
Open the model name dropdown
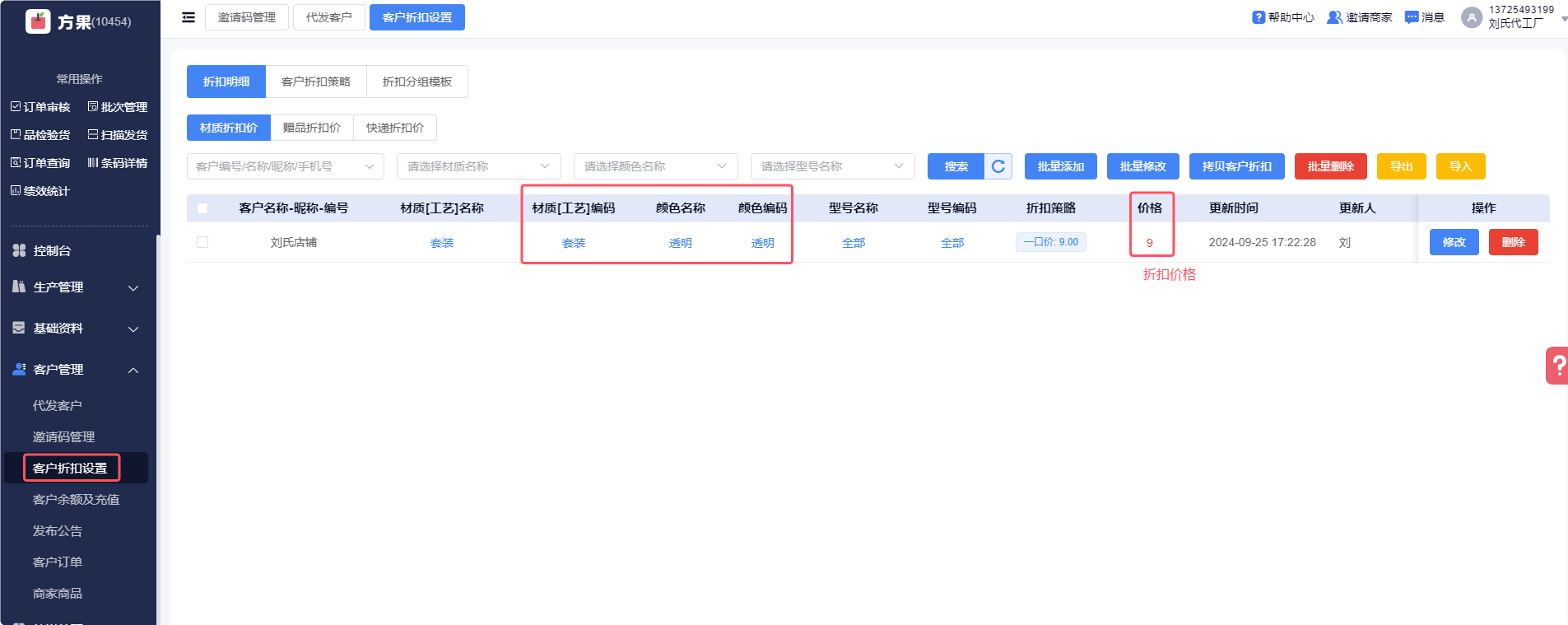832,166
